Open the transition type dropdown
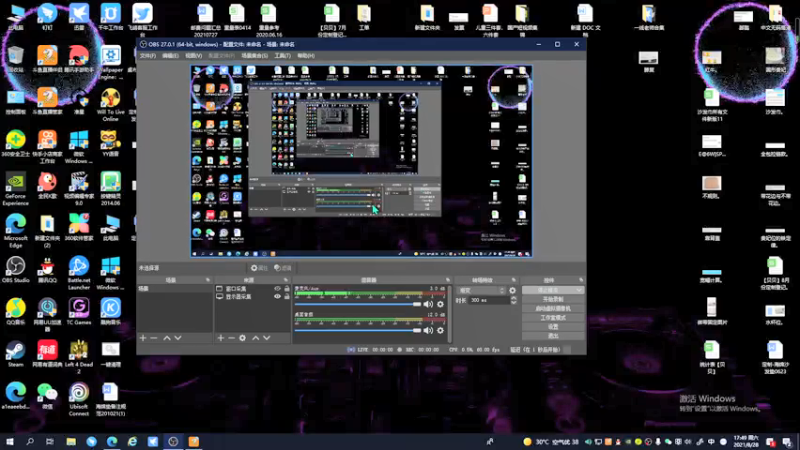 [482, 290]
